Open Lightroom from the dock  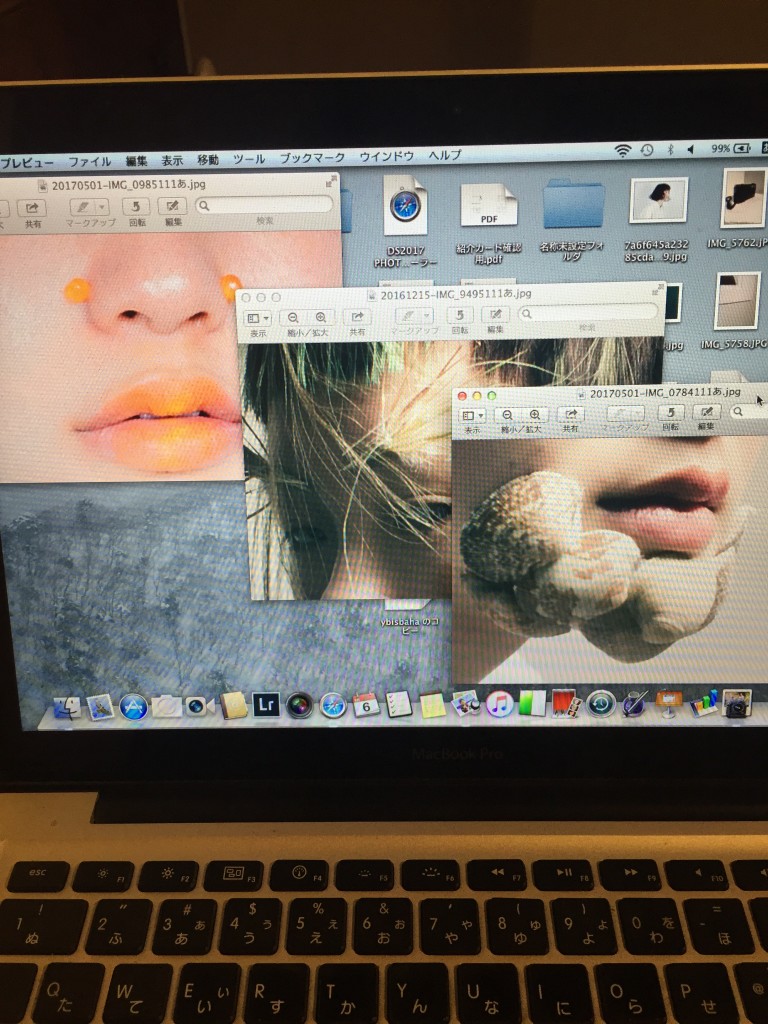coord(265,704)
